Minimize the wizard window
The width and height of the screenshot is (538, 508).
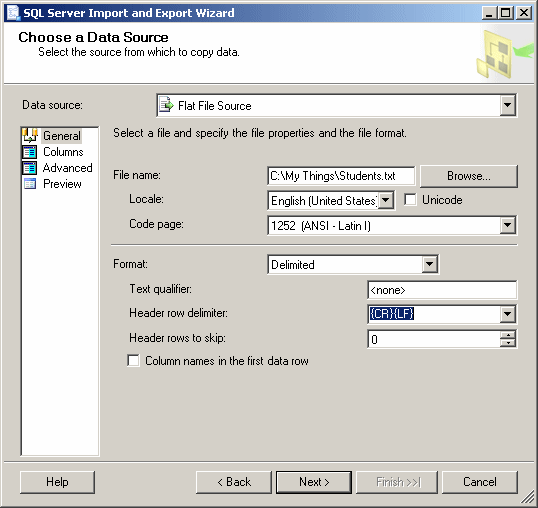click(489, 13)
